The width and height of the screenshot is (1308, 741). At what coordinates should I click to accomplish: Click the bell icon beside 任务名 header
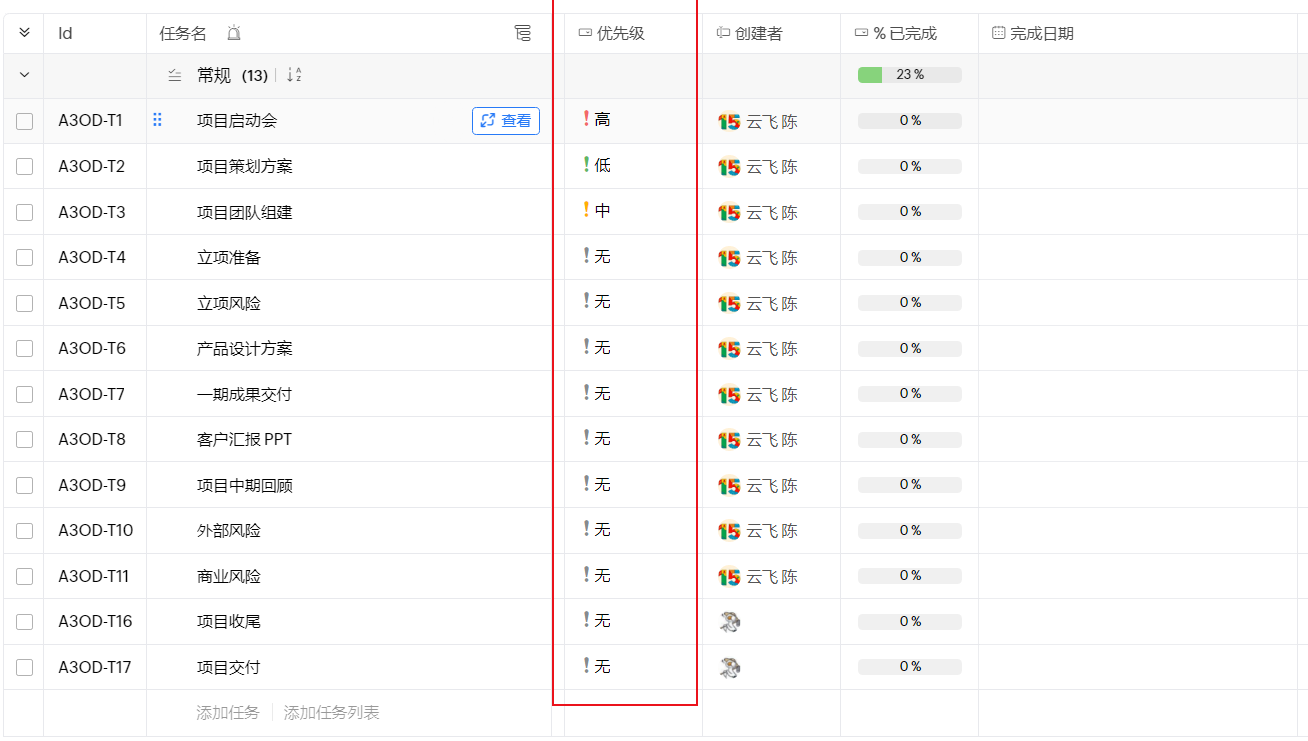[x=234, y=34]
